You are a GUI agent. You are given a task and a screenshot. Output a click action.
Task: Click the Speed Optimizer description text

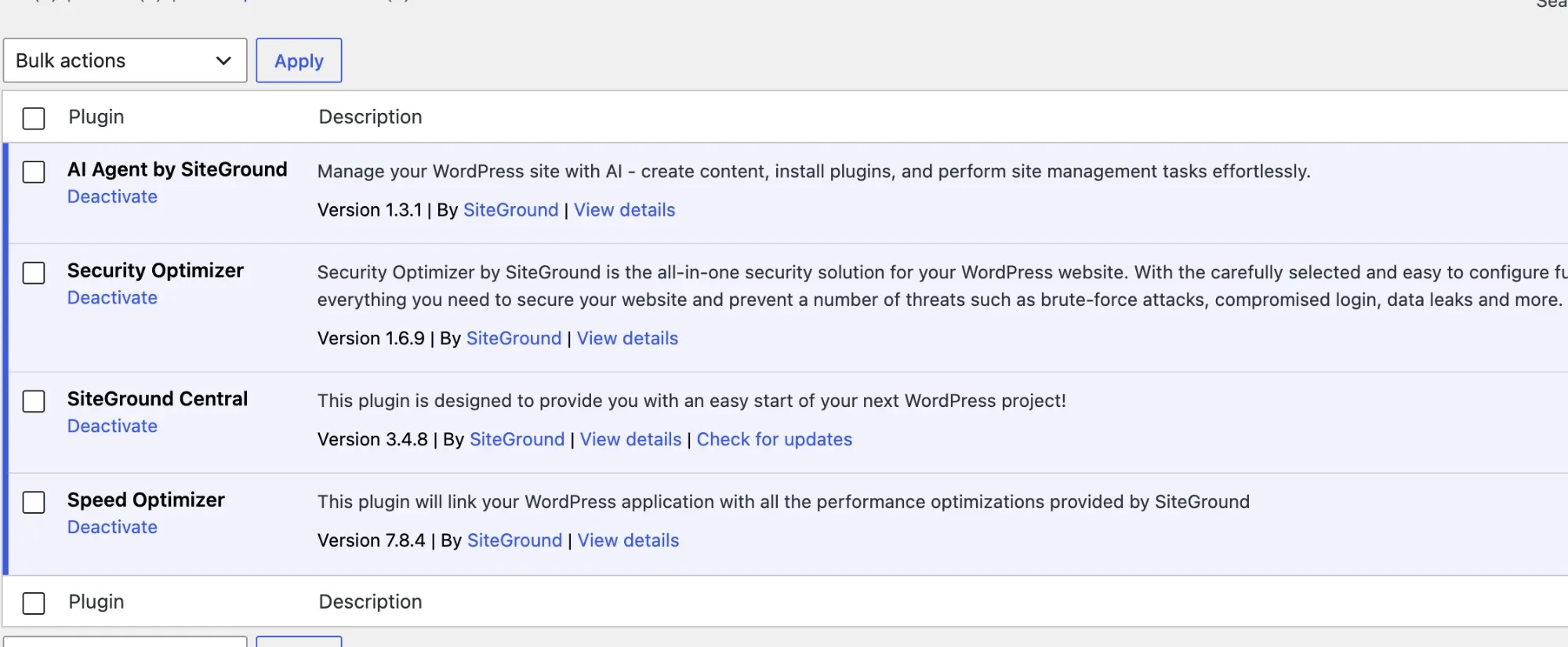[x=783, y=502]
